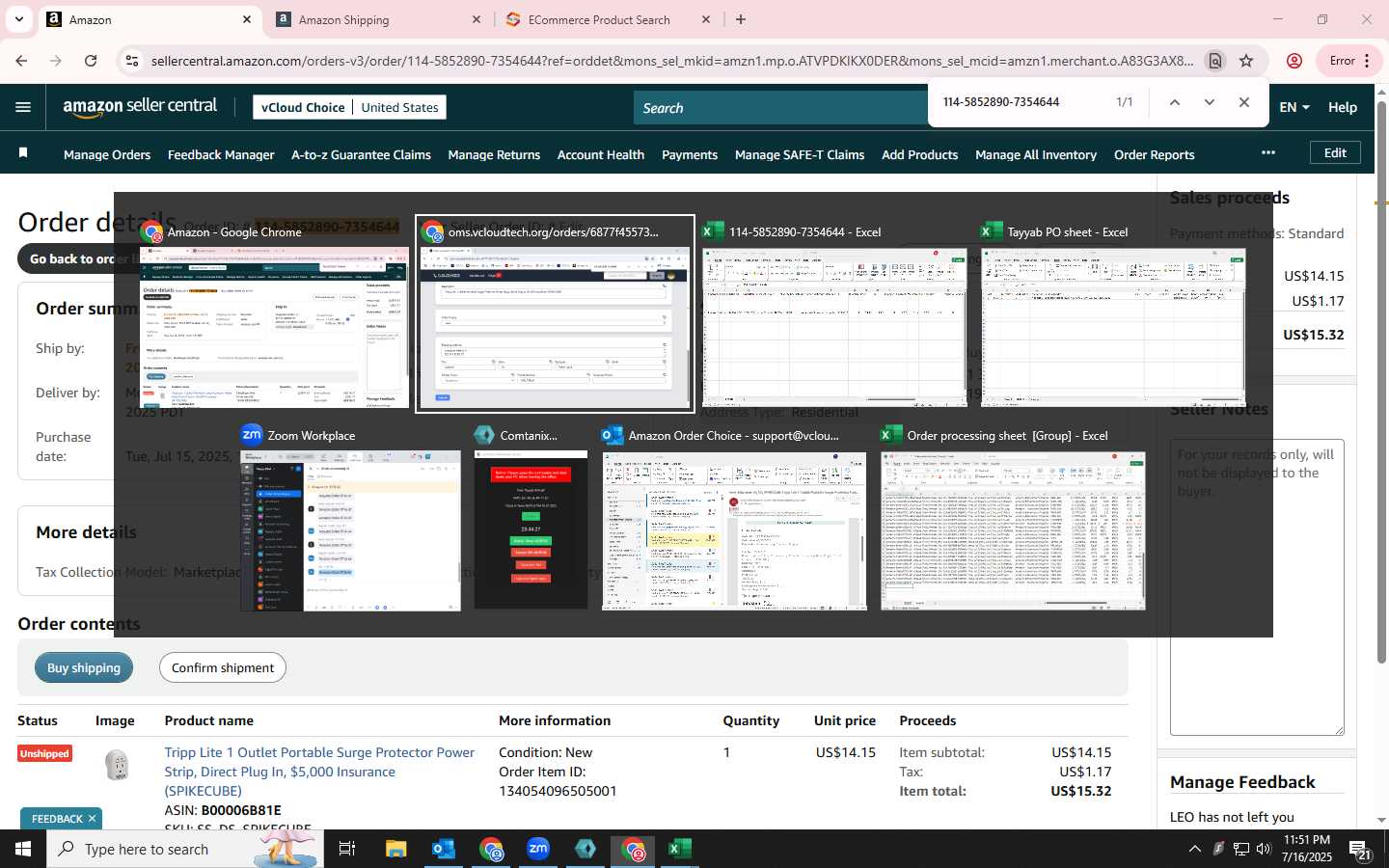Open Excel from the taskbar
The width and height of the screenshot is (1389, 868).
coord(680,849)
